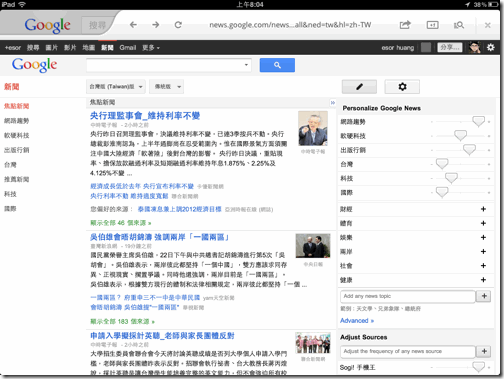The height and width of the screenshot is (379, 504).
Task: Click the Adjust frequency of news source field
Action: [x=407, y=351]
